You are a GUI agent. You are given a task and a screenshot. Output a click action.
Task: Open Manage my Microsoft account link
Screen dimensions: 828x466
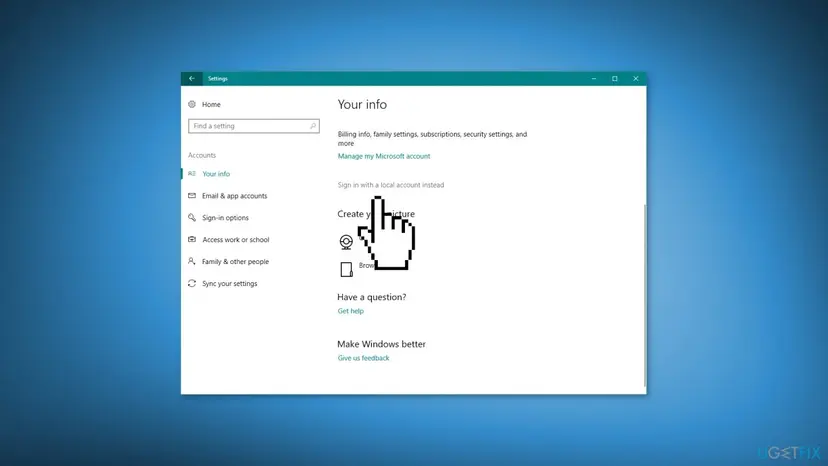tap(384, 156)
